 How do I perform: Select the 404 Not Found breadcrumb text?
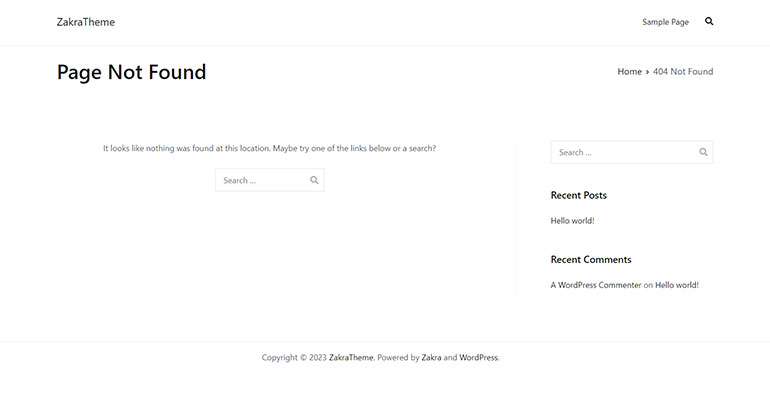coord(683,72)
